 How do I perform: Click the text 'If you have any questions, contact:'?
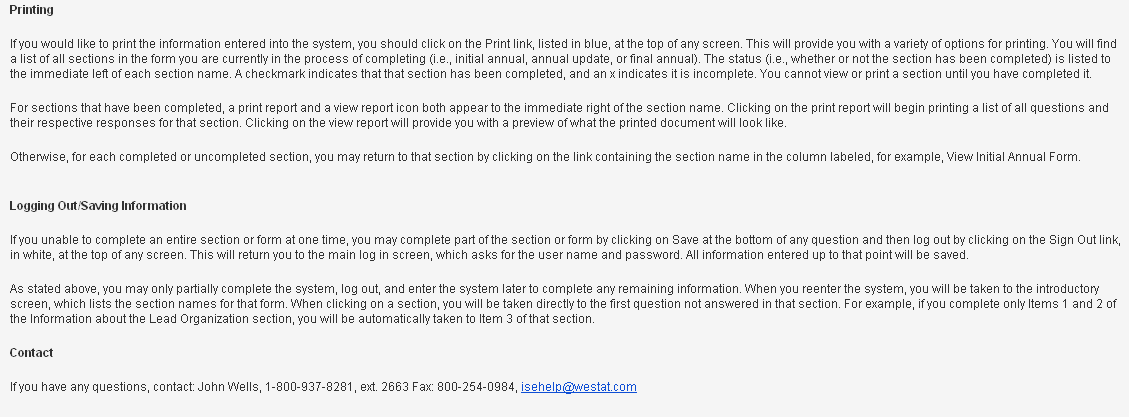(102, 387)
